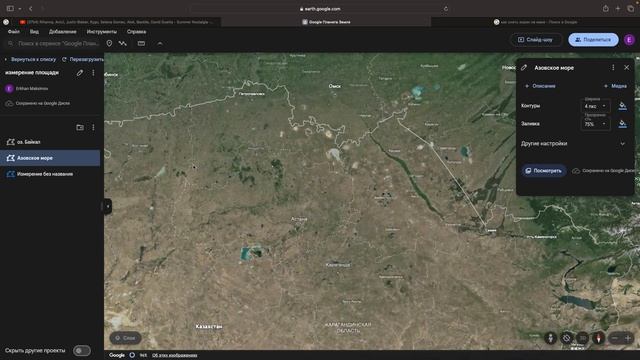The width and height of the screenshot is (640, 360).
Task: Click the new folder icon in sidebar
Action: coord(80,127)
